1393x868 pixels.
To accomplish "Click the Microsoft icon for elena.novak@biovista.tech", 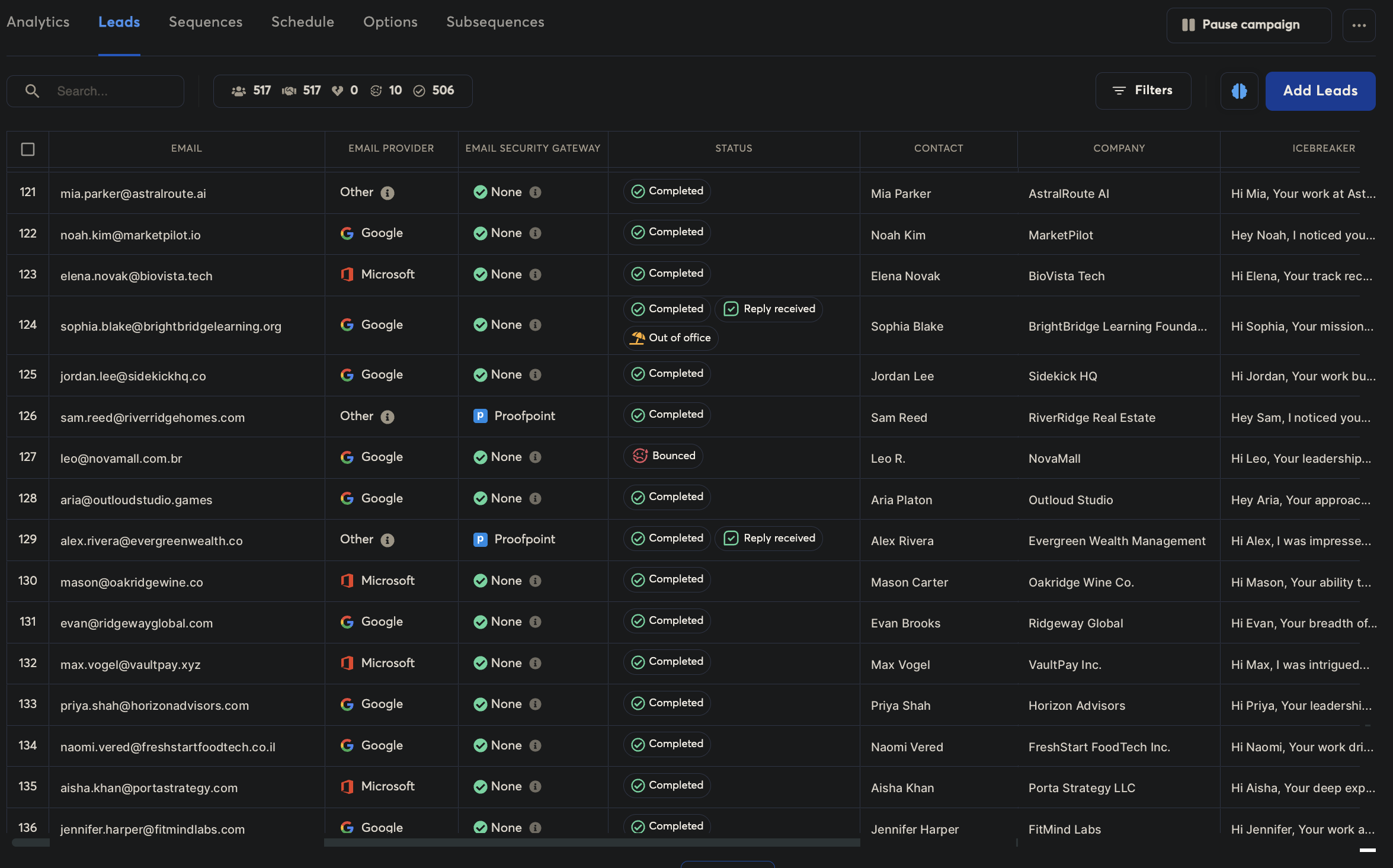I will pyautogui.click(x=347, y=274).
